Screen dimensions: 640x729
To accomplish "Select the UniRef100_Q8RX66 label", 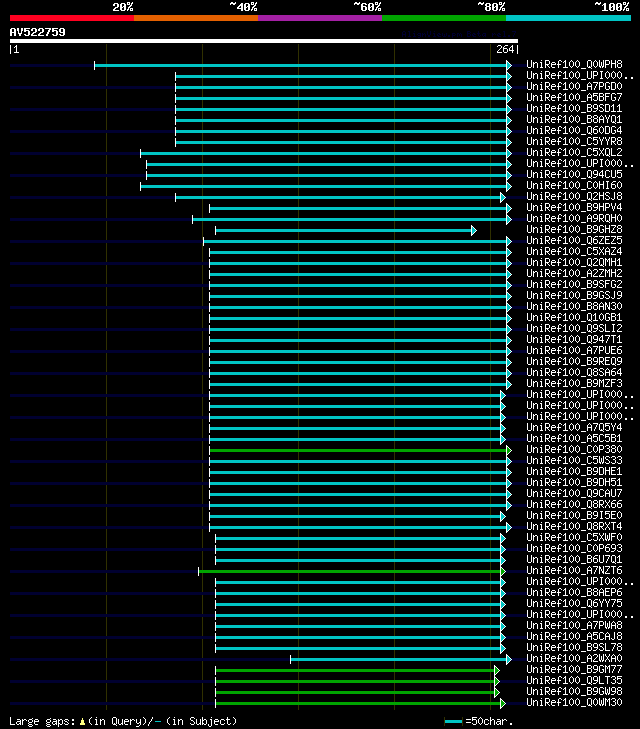I will coord(574,504).
